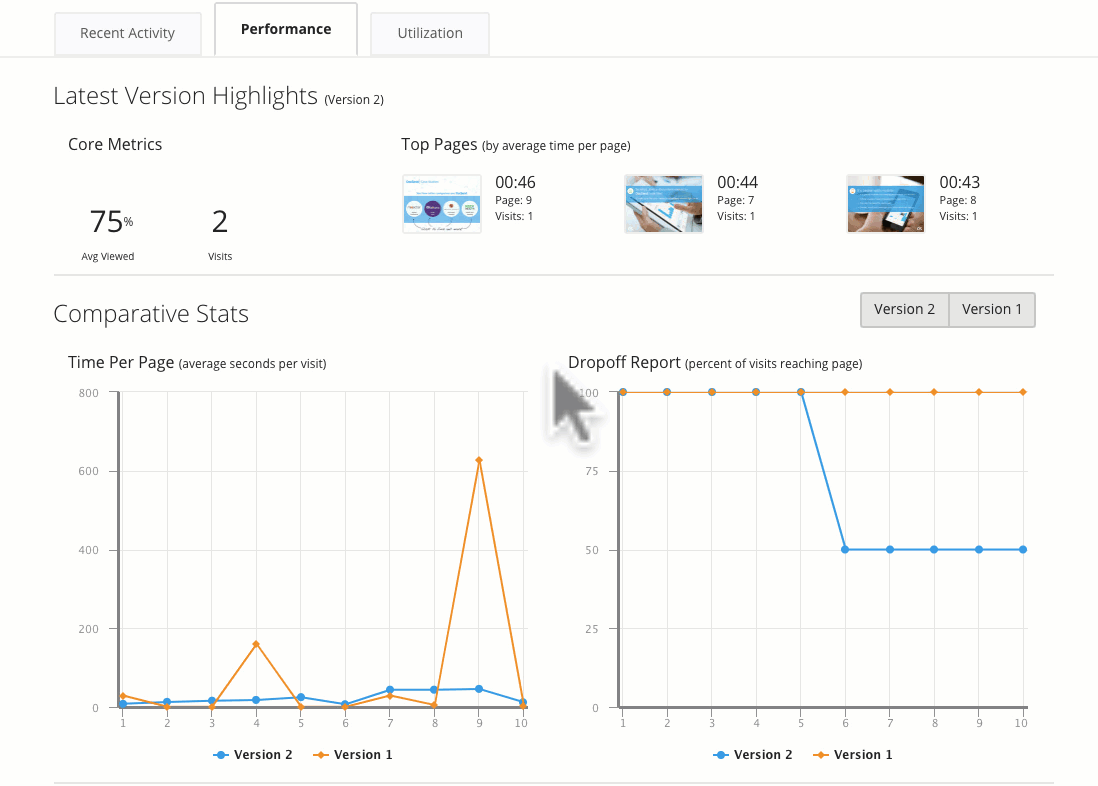Image resolution: width=1098 pixels, height=786 pixels.
Task: Hide Version 1 series via its Dropoff Report legend
Action: [x=851, y=754]
